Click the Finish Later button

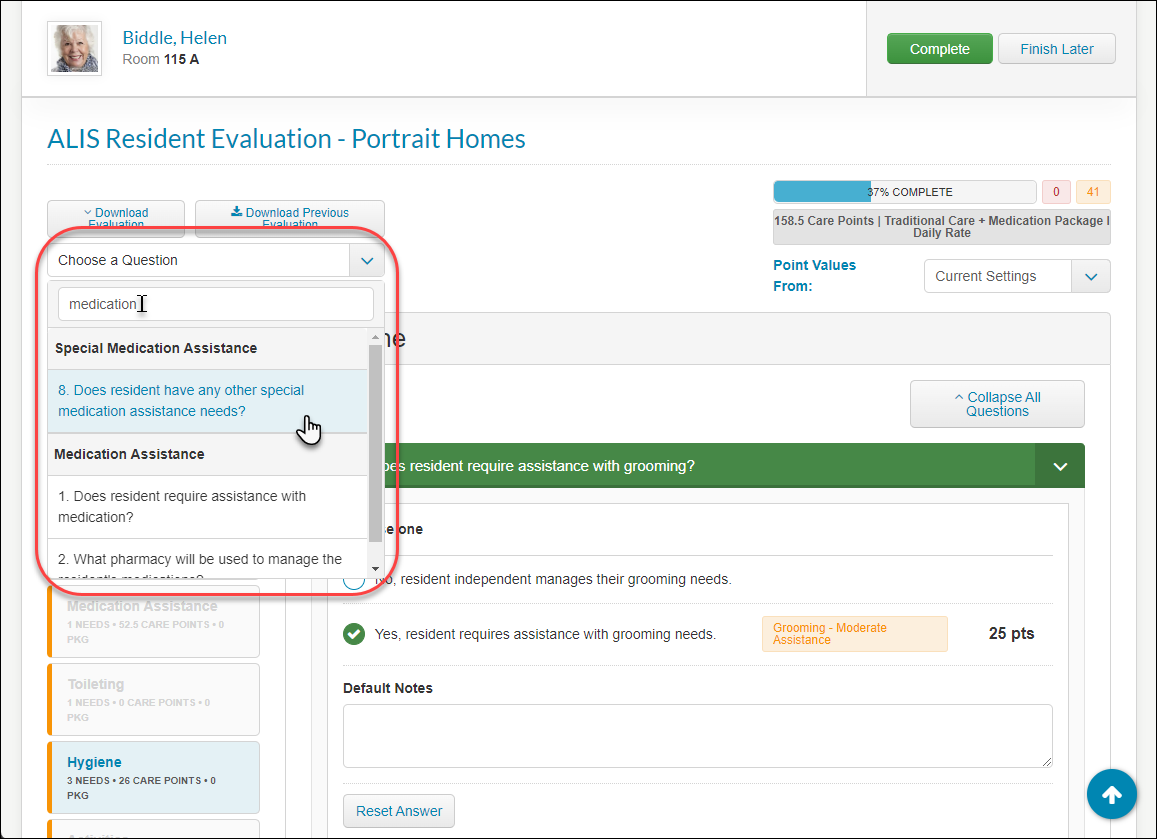(1056, 49)
